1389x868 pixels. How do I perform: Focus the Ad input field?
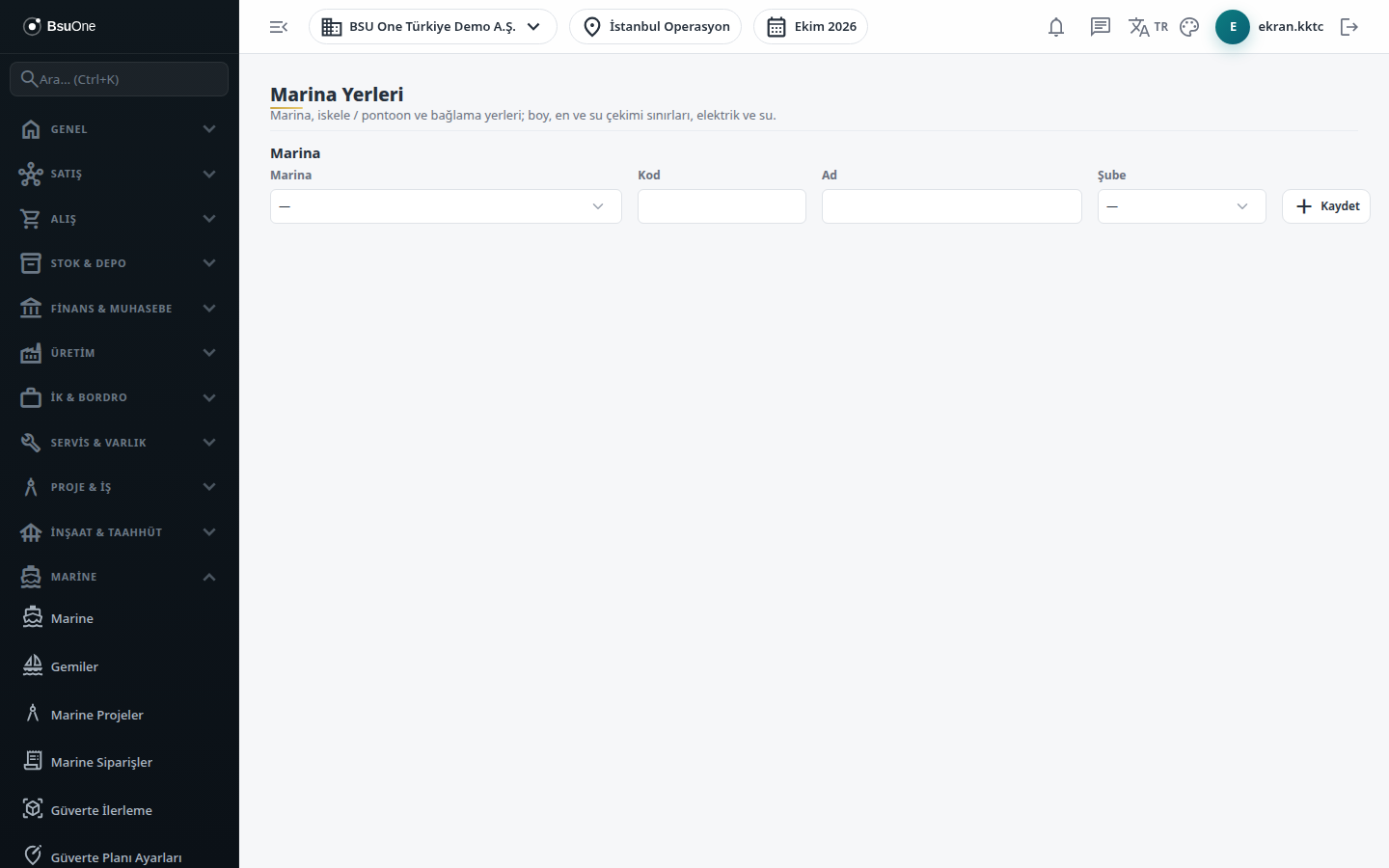pos(952,206)
